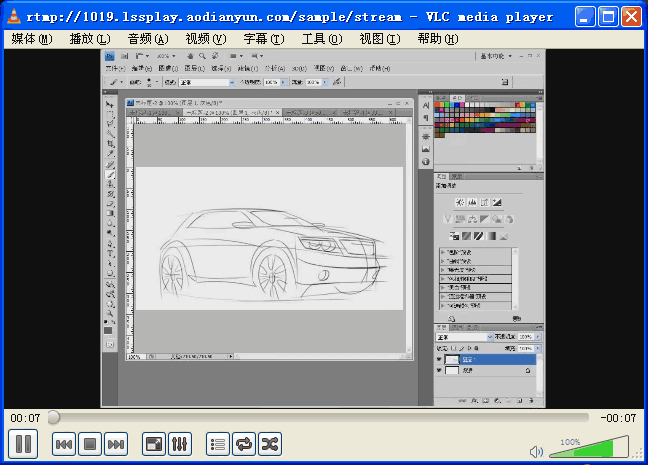
Task: Show the VLC playlist
Action: [218, 444]
